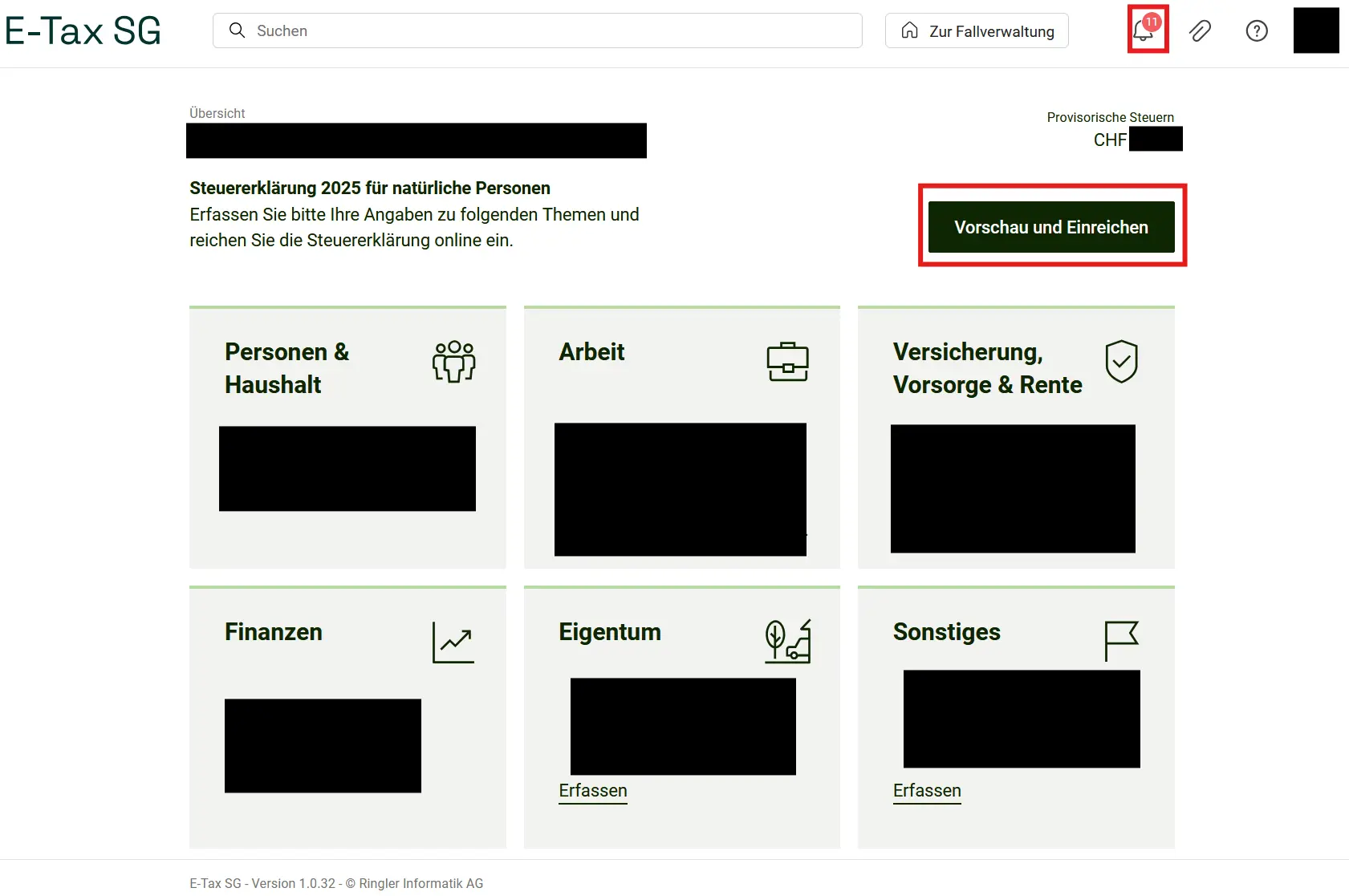This screenshot has width=1349, height=896.
Task: Open Zur Fallverwaltung
Action: click(x=977, y=30)
